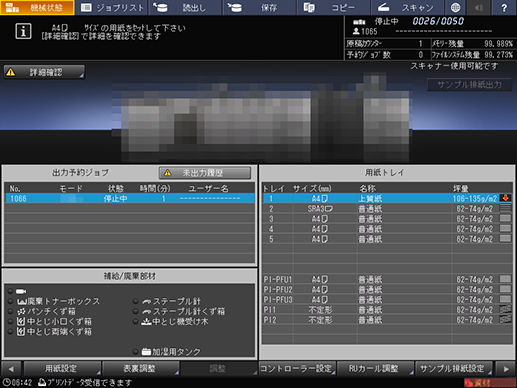This screenshot has width=517, height=388.
Task: Select tray 4 row in paper tray list
Action: tap(388, 229)
